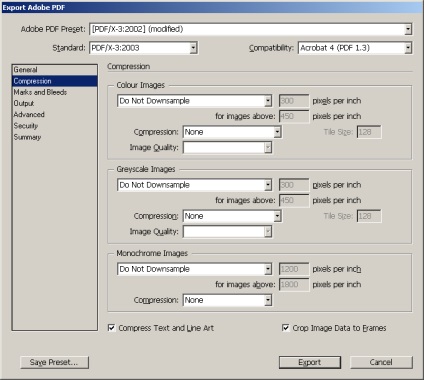This screenshot has height=380, width=424.
Task: Open the Compatibility Acrobat 4 dropdown
Action: (x=355, y=48)
